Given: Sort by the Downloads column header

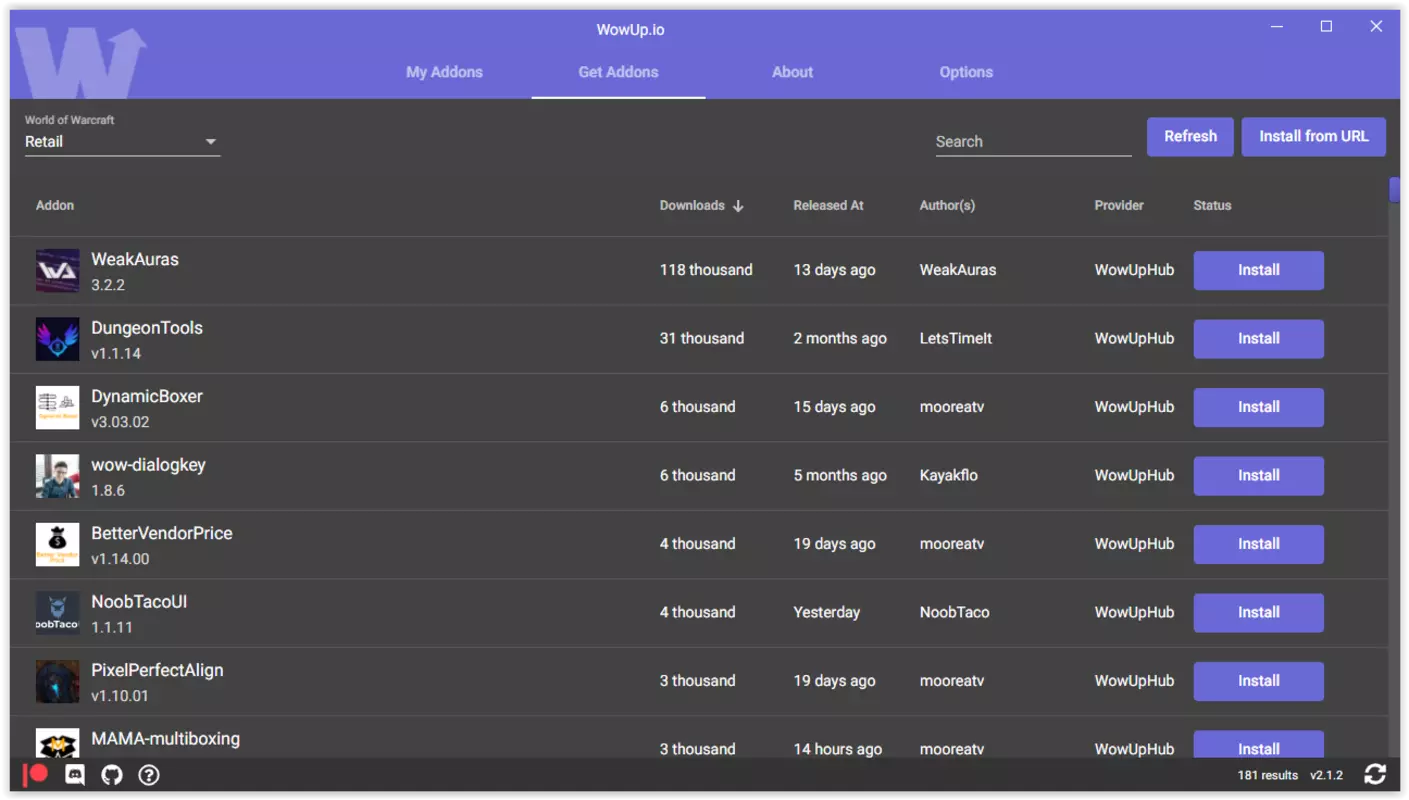Looking at the screenshot, I should pos(692,206).
